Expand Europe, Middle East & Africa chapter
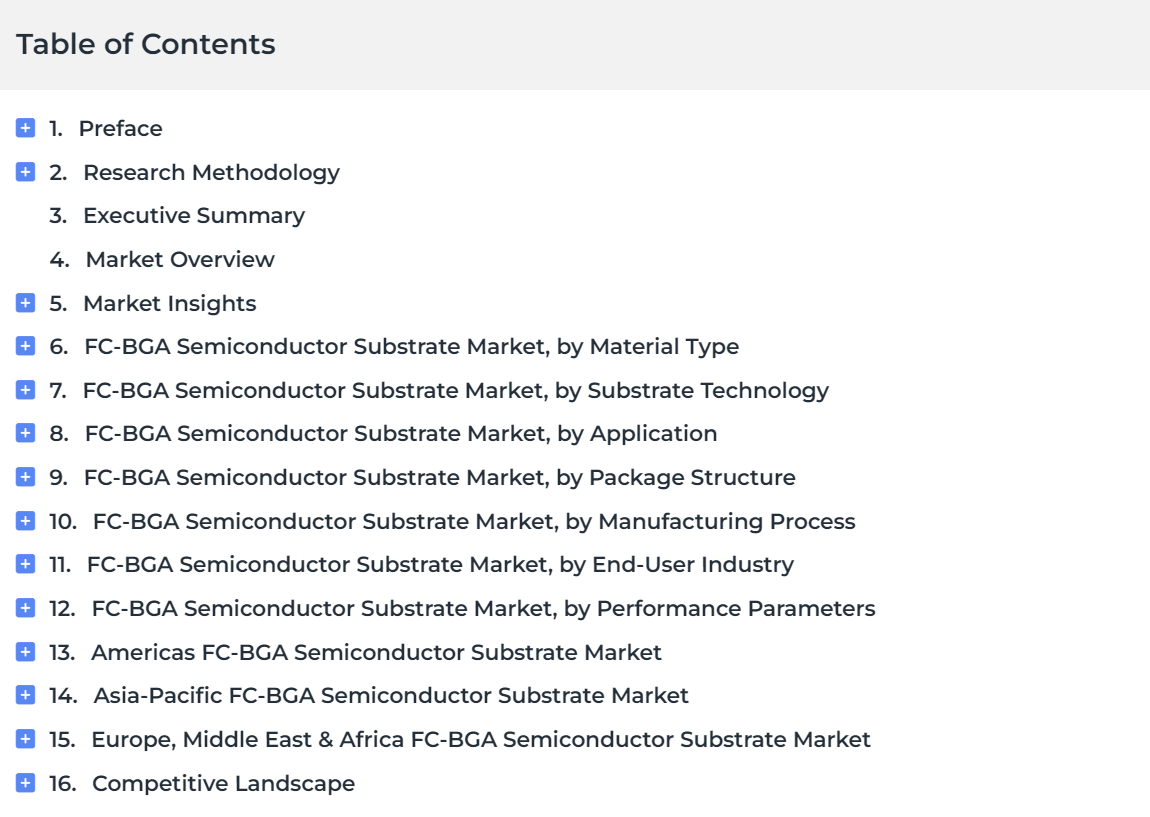Viewport: 1150px width, 817px height. click(25, 739)
